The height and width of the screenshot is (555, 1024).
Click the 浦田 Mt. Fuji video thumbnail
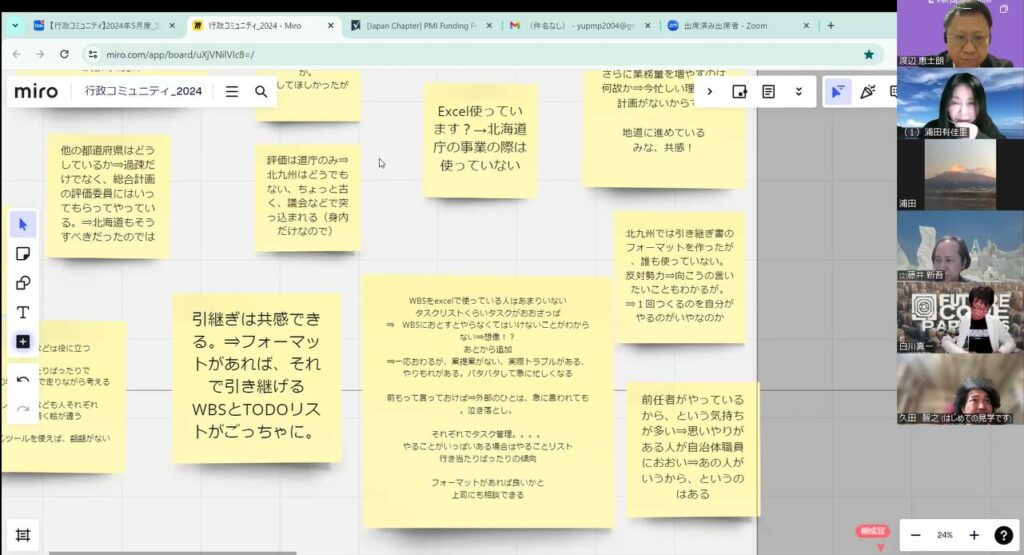point(960,174)
